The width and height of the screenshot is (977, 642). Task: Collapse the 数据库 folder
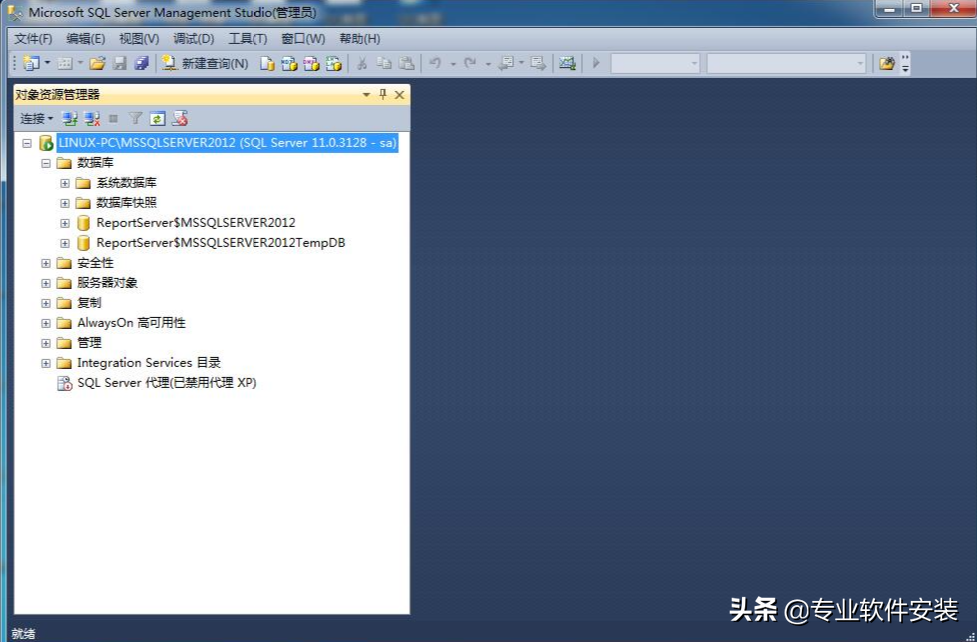pyautogui.click(x=45, y=163)
